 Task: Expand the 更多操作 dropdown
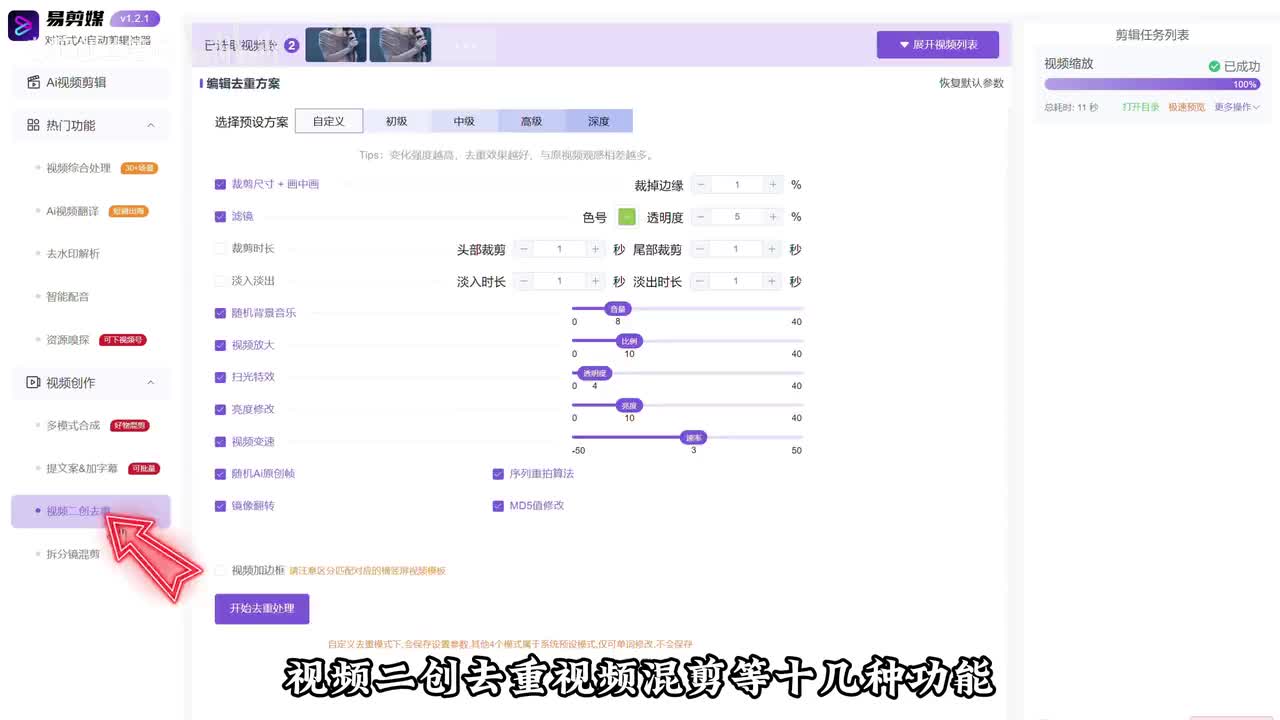point(1237,107)
